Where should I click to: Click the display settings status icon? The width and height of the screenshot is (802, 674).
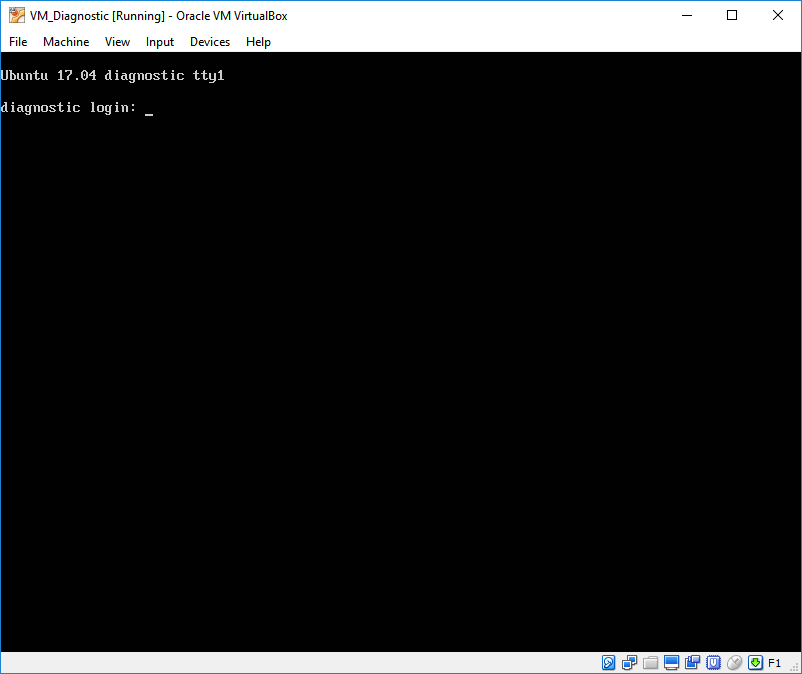(672, 663)
